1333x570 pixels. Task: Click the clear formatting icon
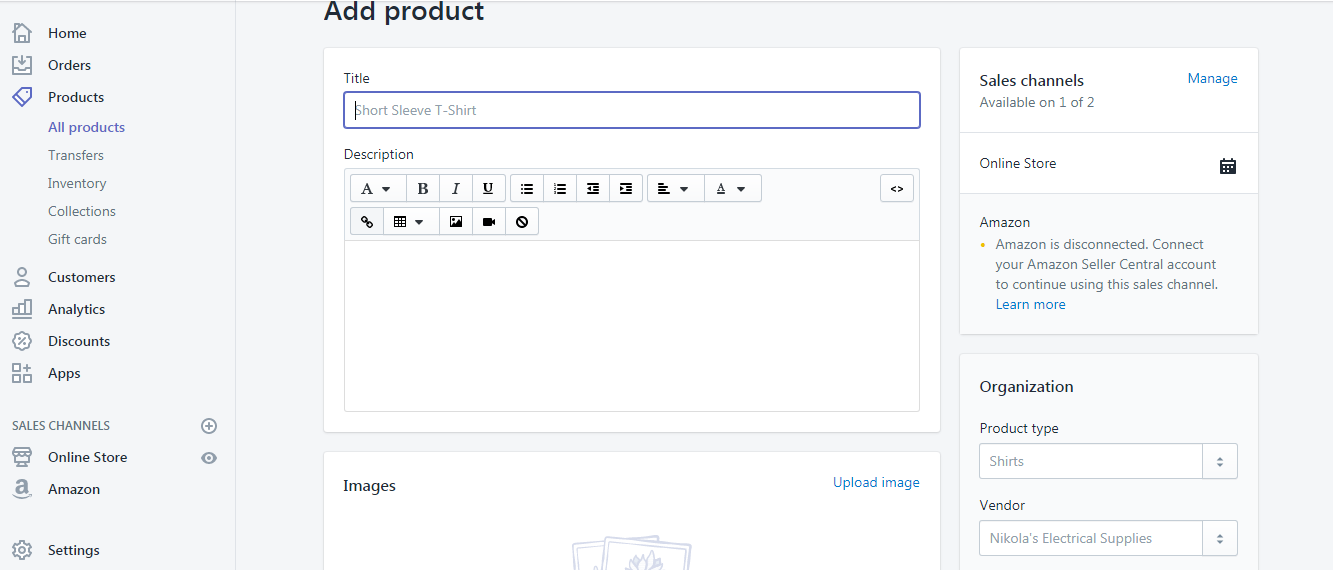[522, 222]
